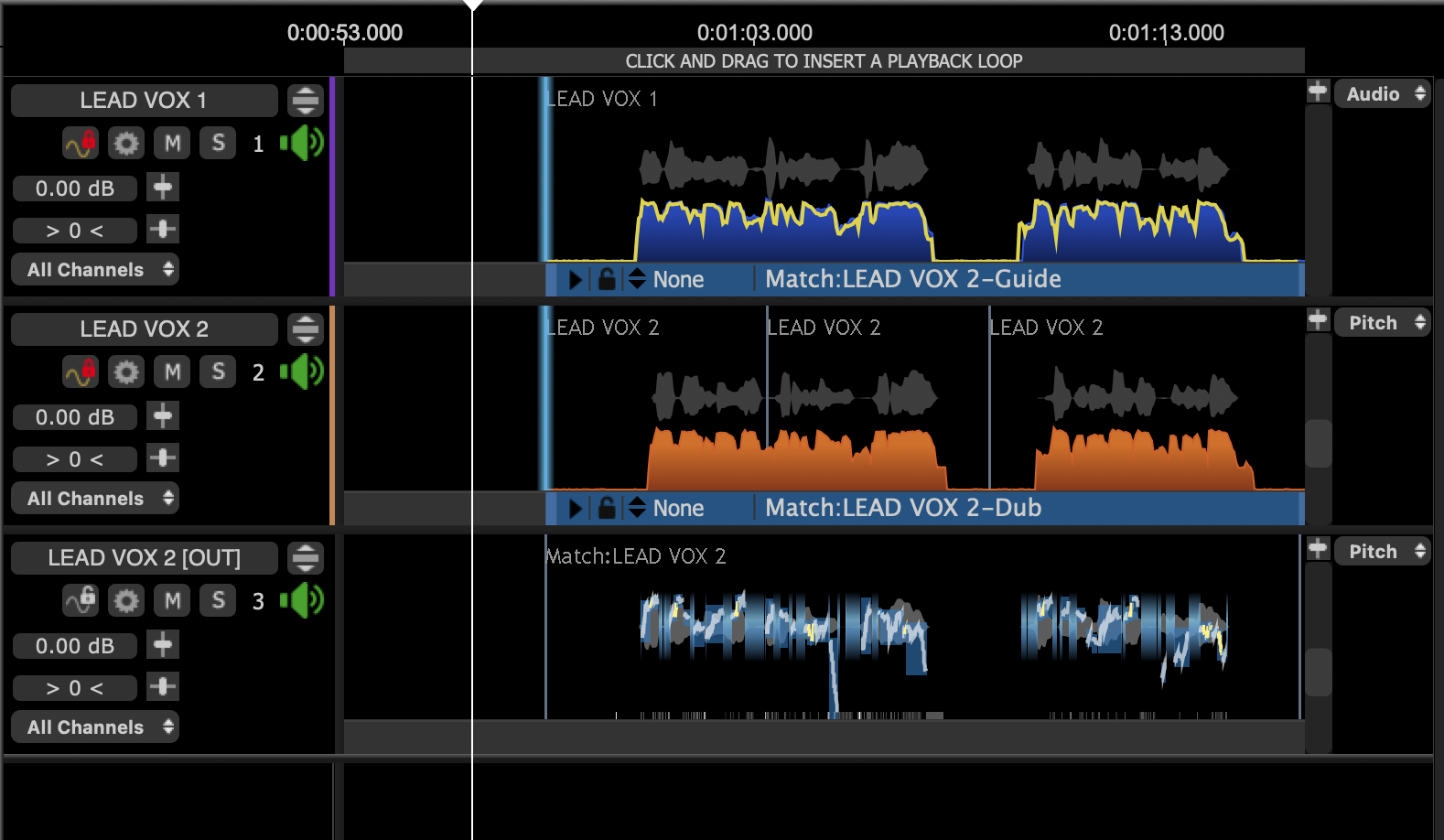Open the gear settings for LEAD VOX 2

coord(126,372)
